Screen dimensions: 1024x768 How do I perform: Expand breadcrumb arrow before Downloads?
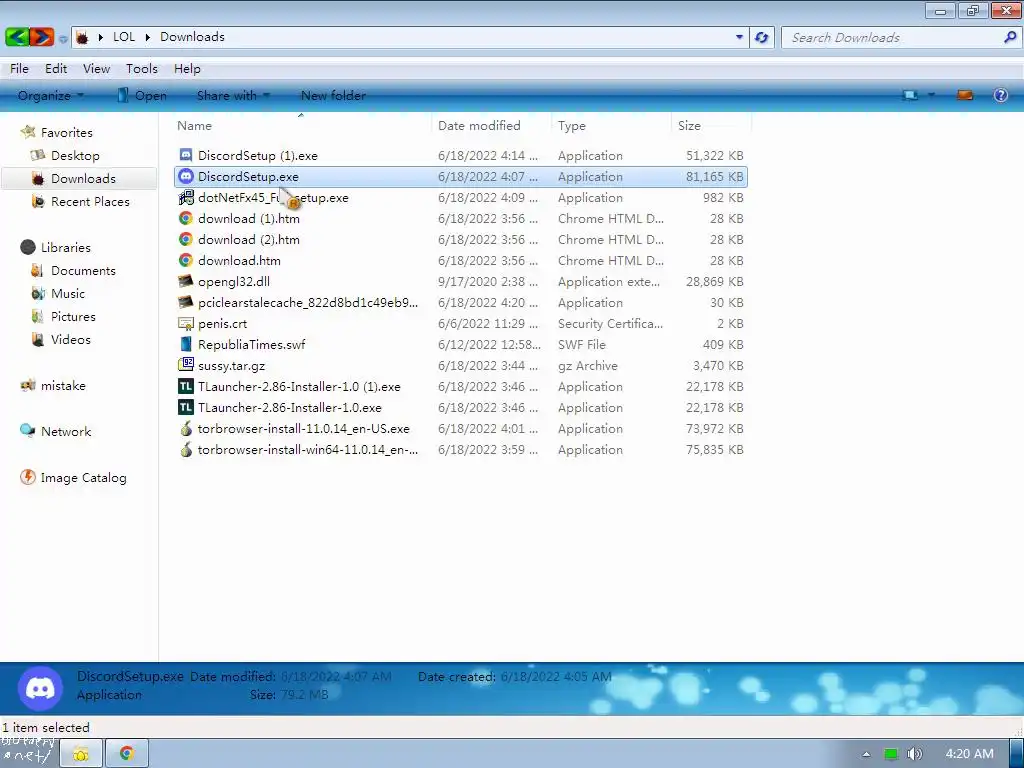(x=148, y=37)
